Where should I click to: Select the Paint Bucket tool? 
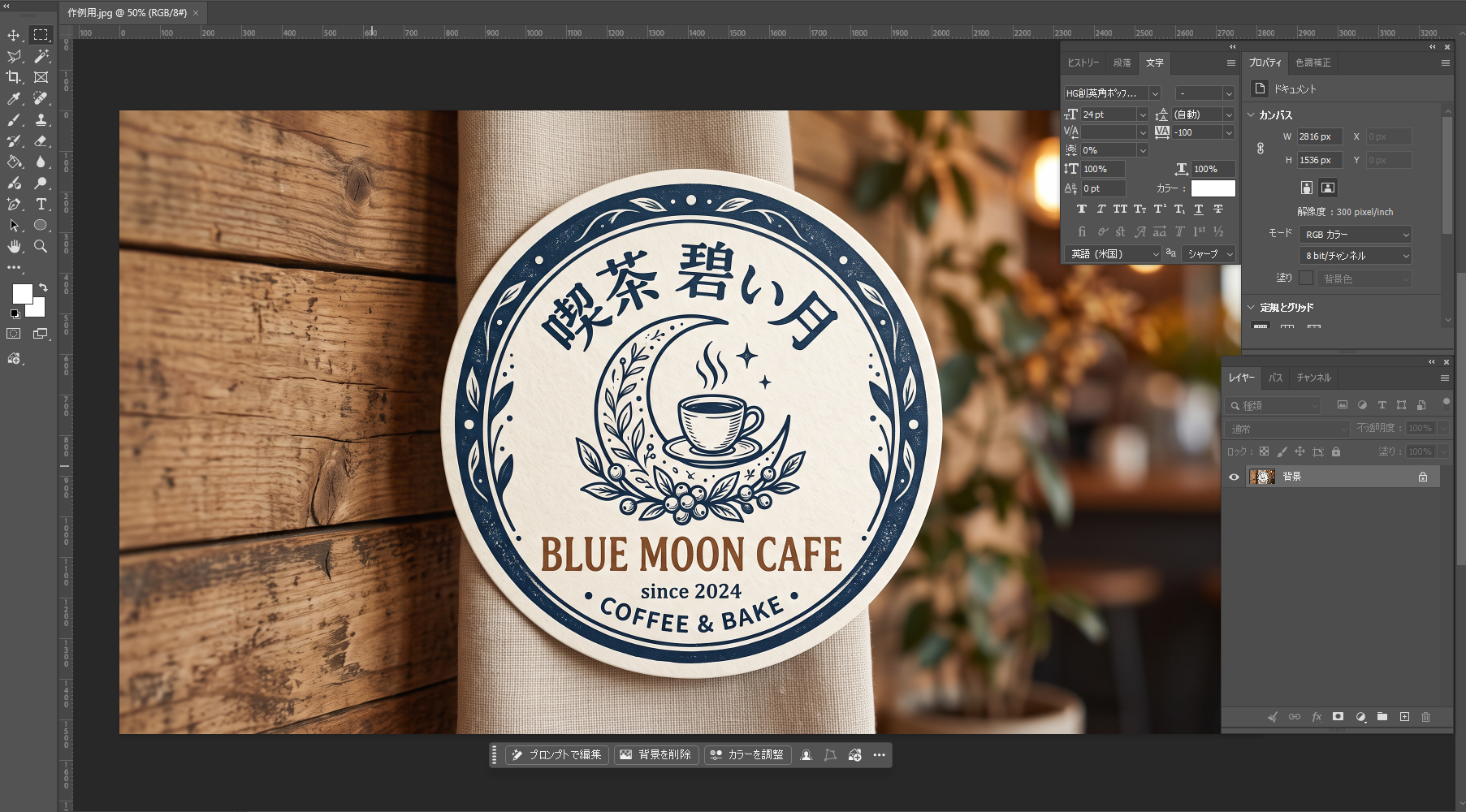[14, 162]
